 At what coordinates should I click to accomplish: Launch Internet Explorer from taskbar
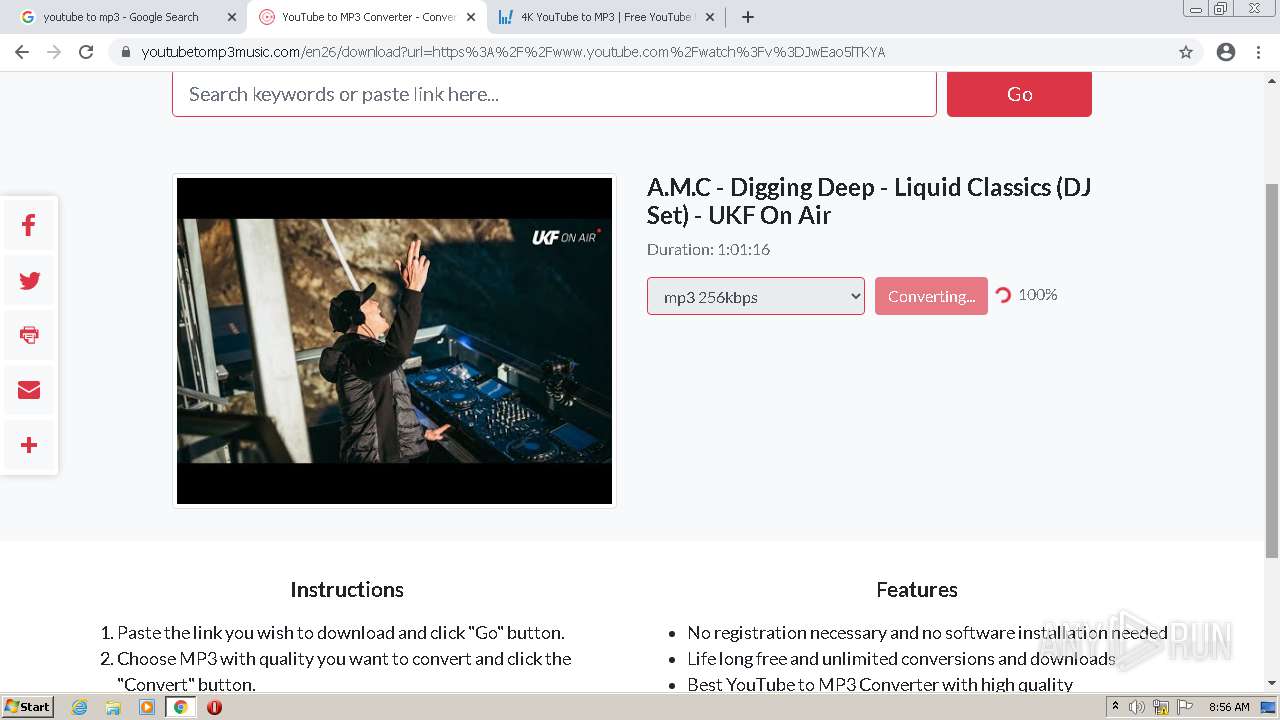tap(79, 707)
